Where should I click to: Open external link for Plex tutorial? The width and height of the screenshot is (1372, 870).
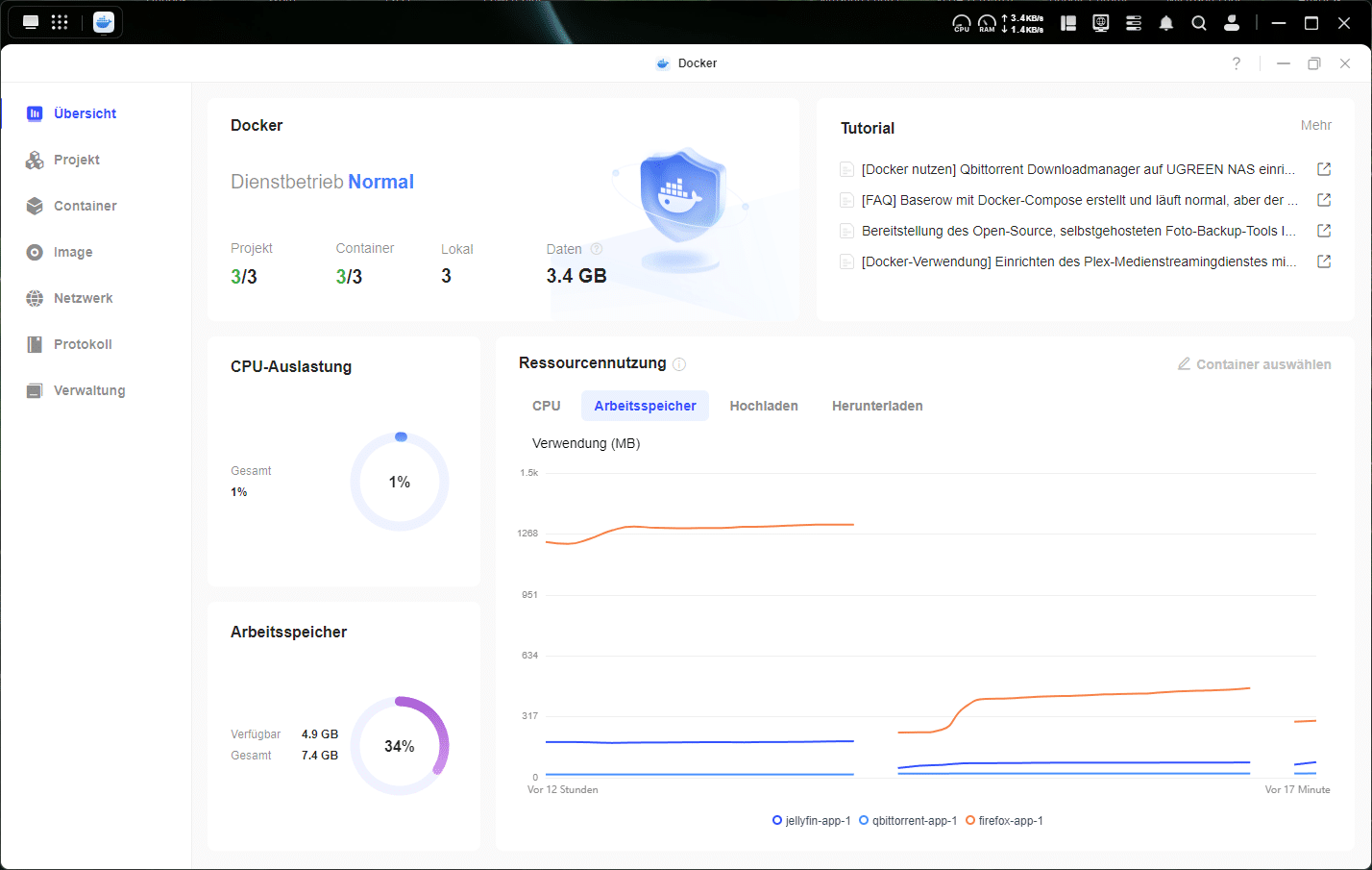click(1323, 261)
